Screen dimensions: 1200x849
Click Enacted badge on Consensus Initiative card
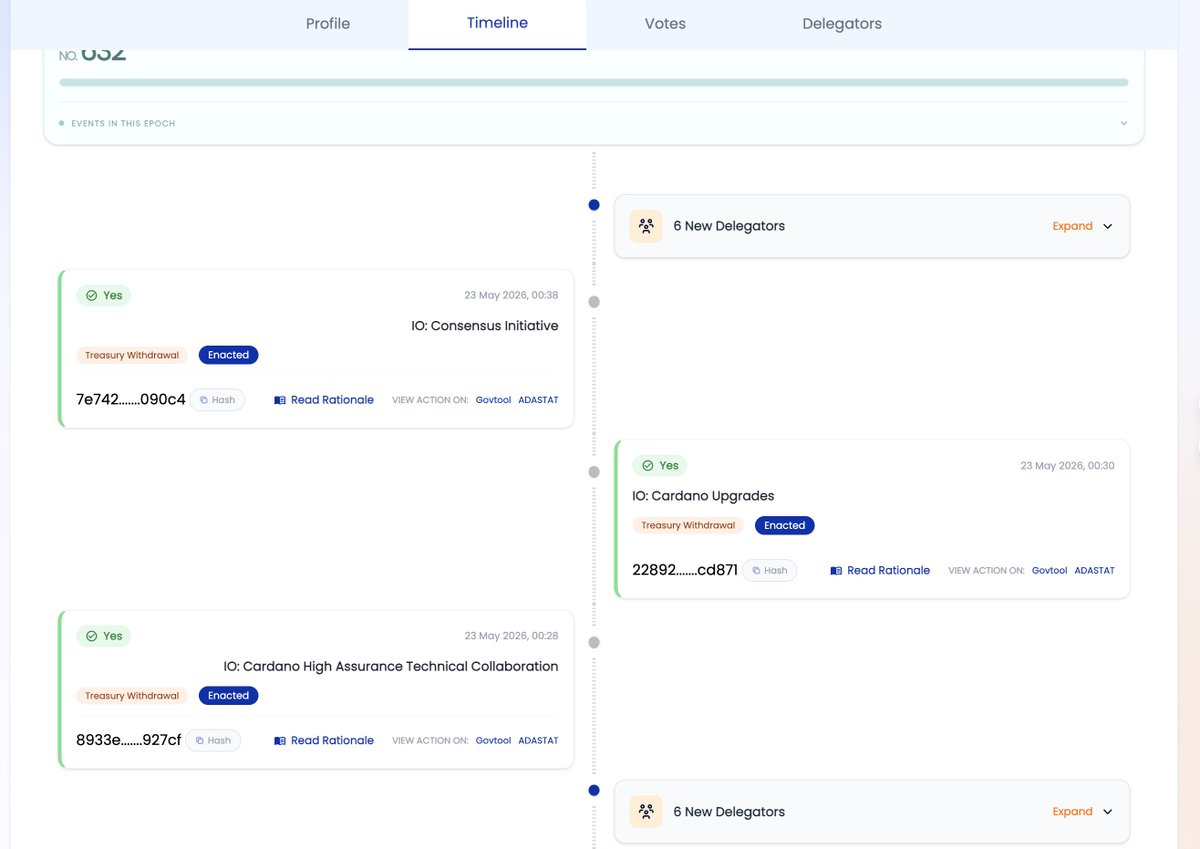tap(228, 355)
